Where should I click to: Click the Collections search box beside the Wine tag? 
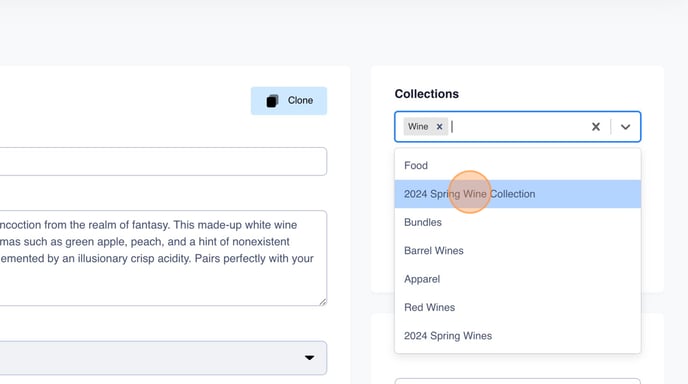(x=518, y=127)
